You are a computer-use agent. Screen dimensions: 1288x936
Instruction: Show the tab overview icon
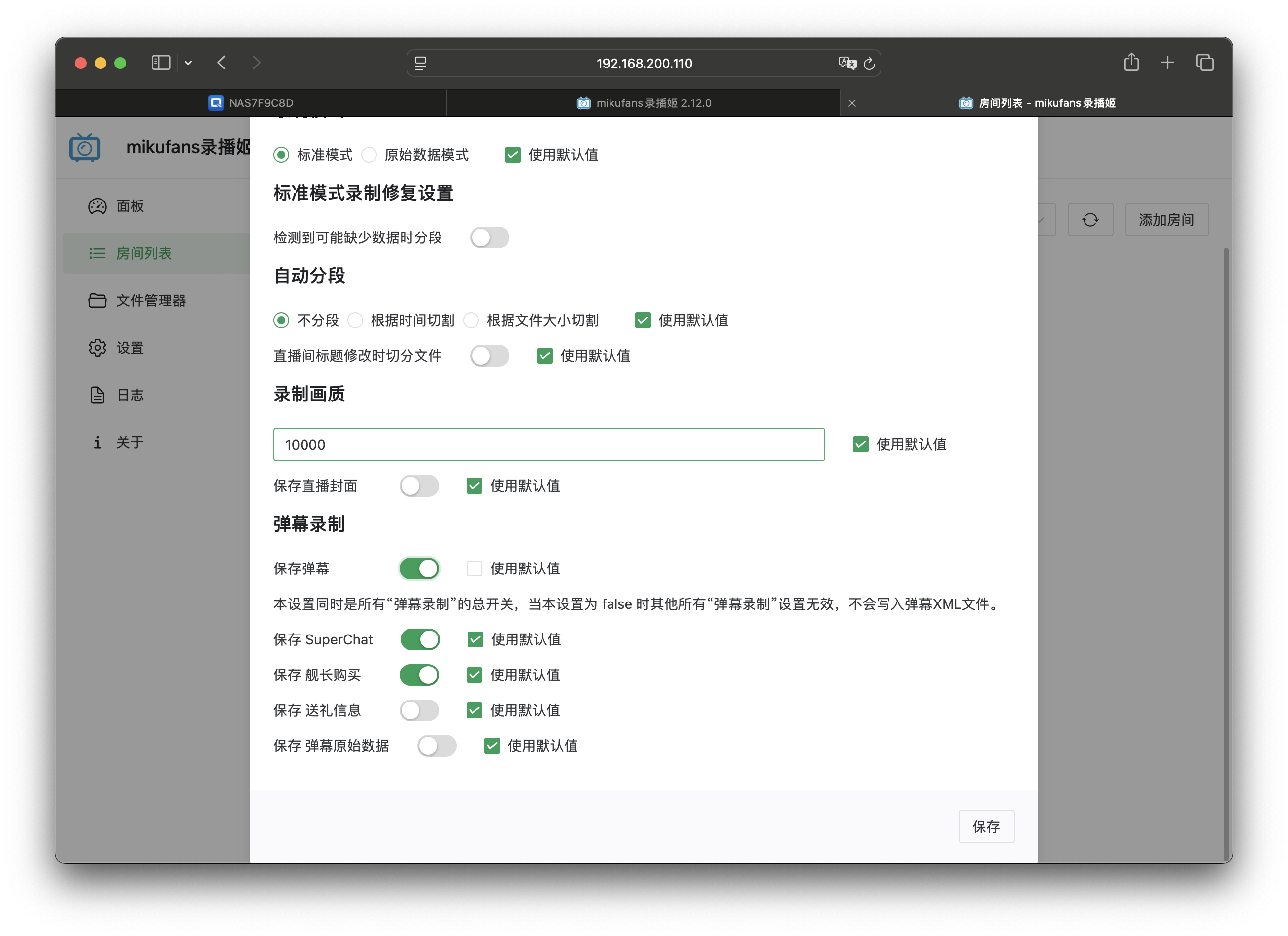click(x=1205, y=63)
